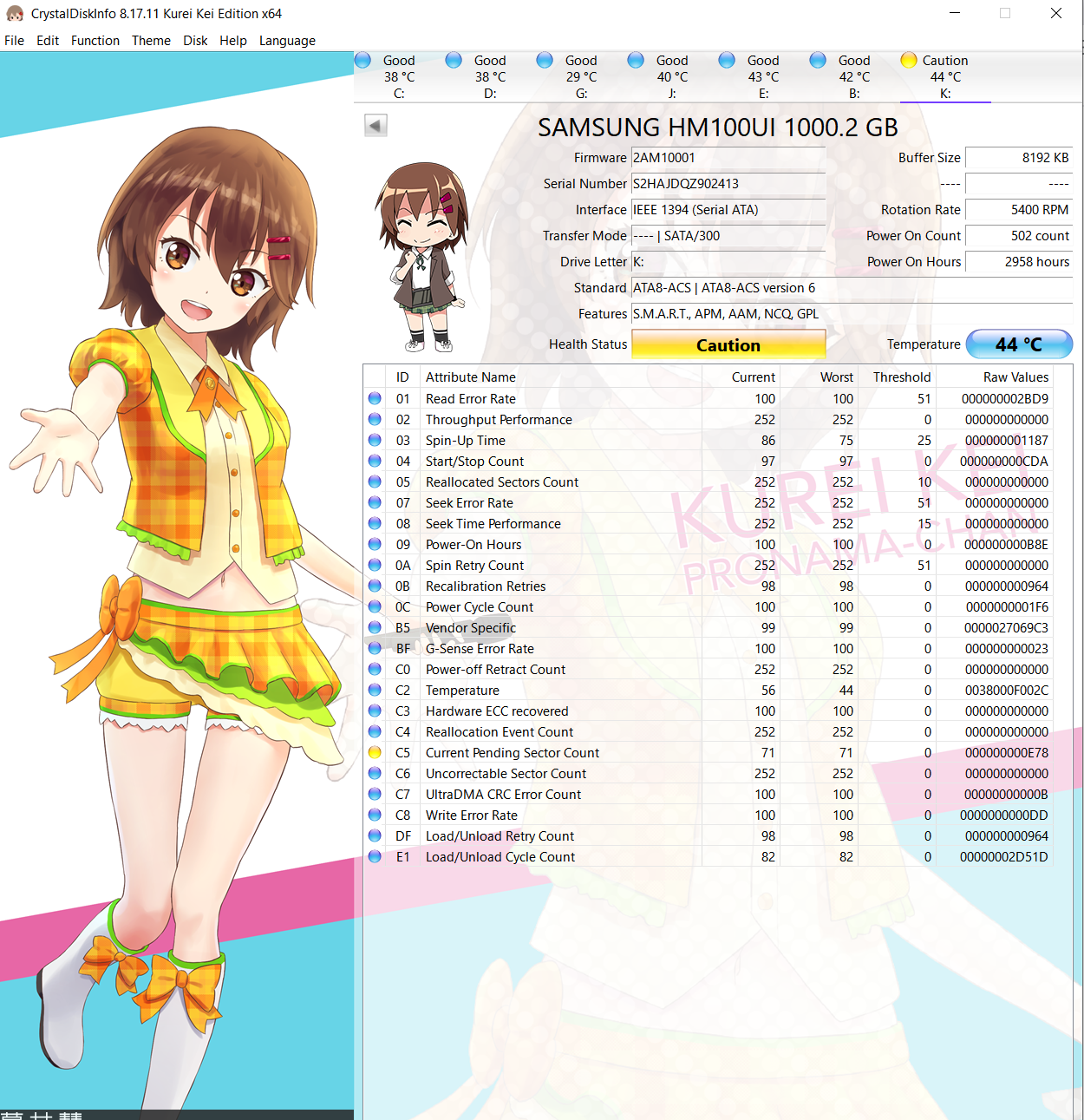Viewport: 1084px width, 1120px height.
Task: Select disk B: Good 42 °C
Action: (x=854, y=76)
